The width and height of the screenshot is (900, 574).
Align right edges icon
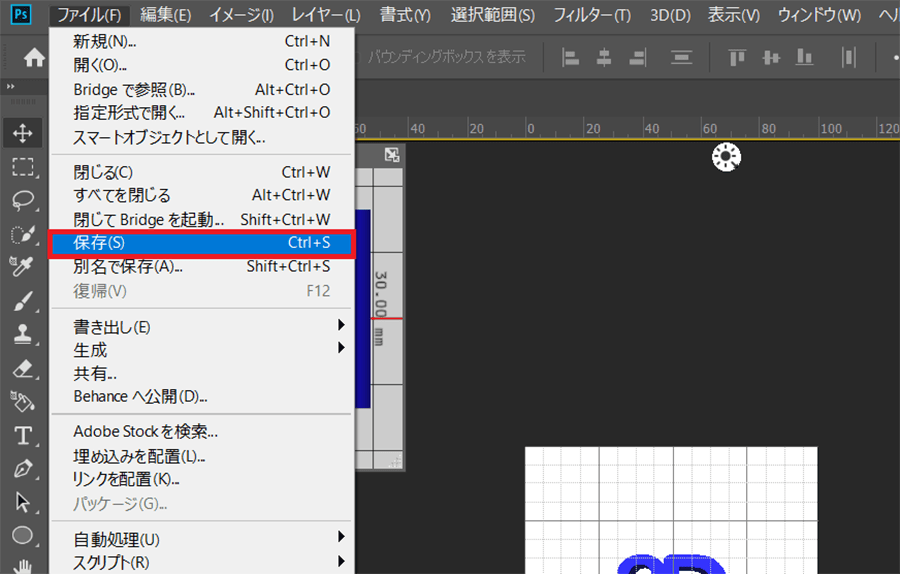(x=638, y=57)
